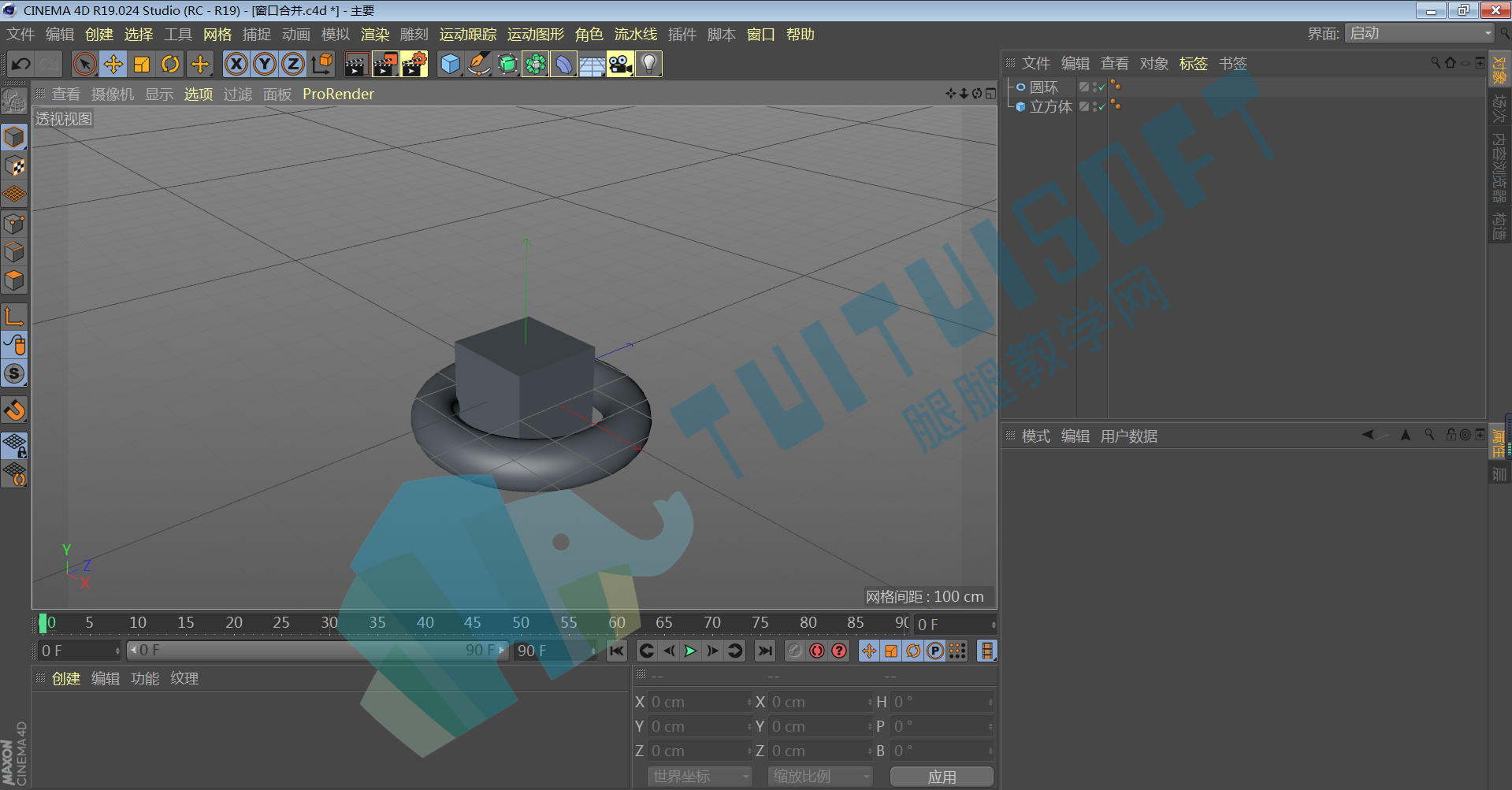Activate the Scale tool in top toolbar
Viewport: 1512px width, 790px height.
(x=142, y=64)
